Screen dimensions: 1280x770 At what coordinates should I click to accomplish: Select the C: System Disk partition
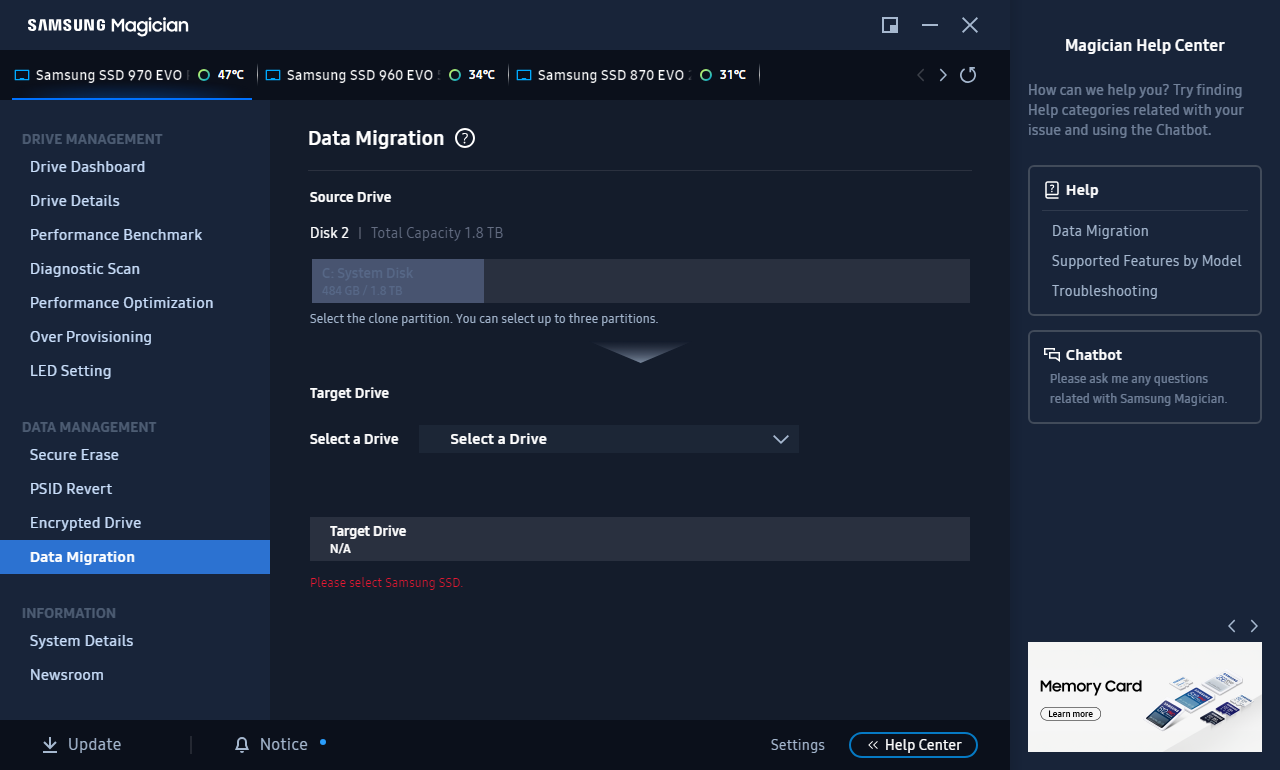coord(397,281)
